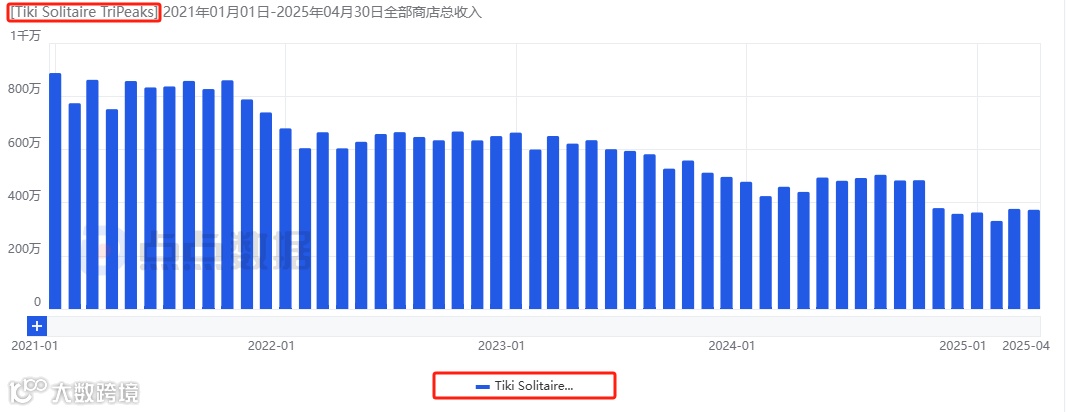1066x412 pixels.
Task: Click the title's date range text
Action: point(273,12)
